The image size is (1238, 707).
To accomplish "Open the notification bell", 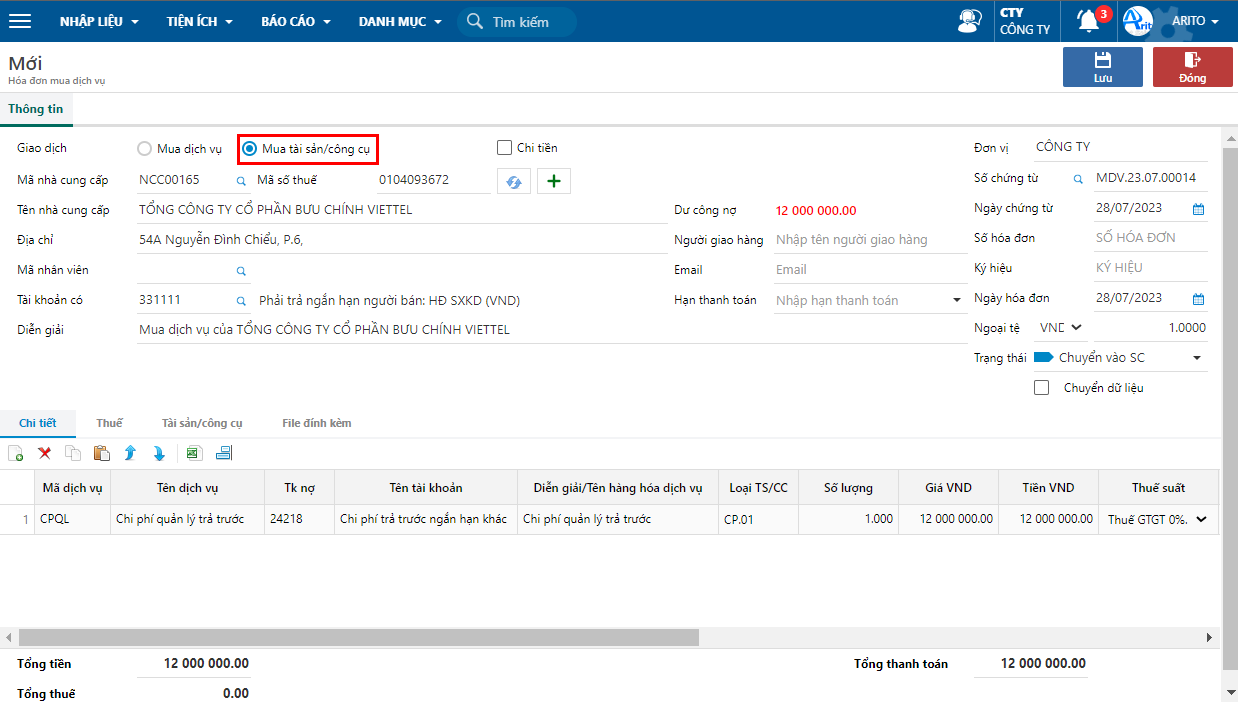I will tap(1088, 21).
